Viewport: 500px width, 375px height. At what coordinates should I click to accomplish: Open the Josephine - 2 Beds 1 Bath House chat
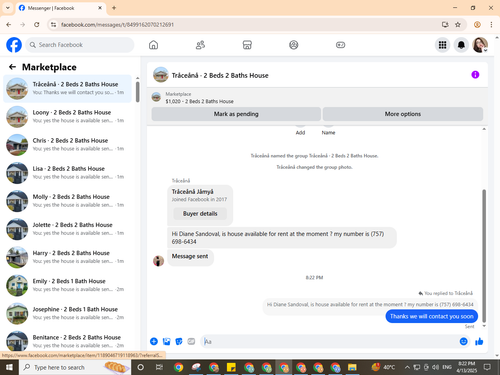click(67, 313)
